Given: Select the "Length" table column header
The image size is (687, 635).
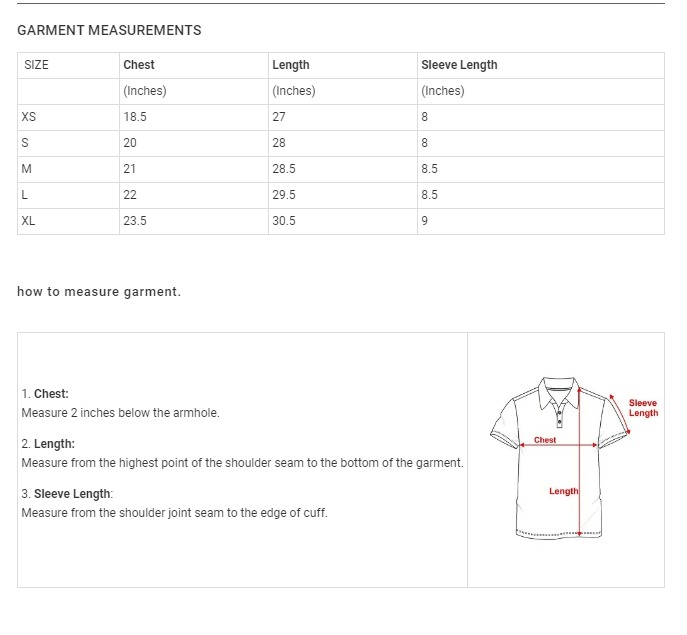Looking at the screenshot, I should point(291,65).
